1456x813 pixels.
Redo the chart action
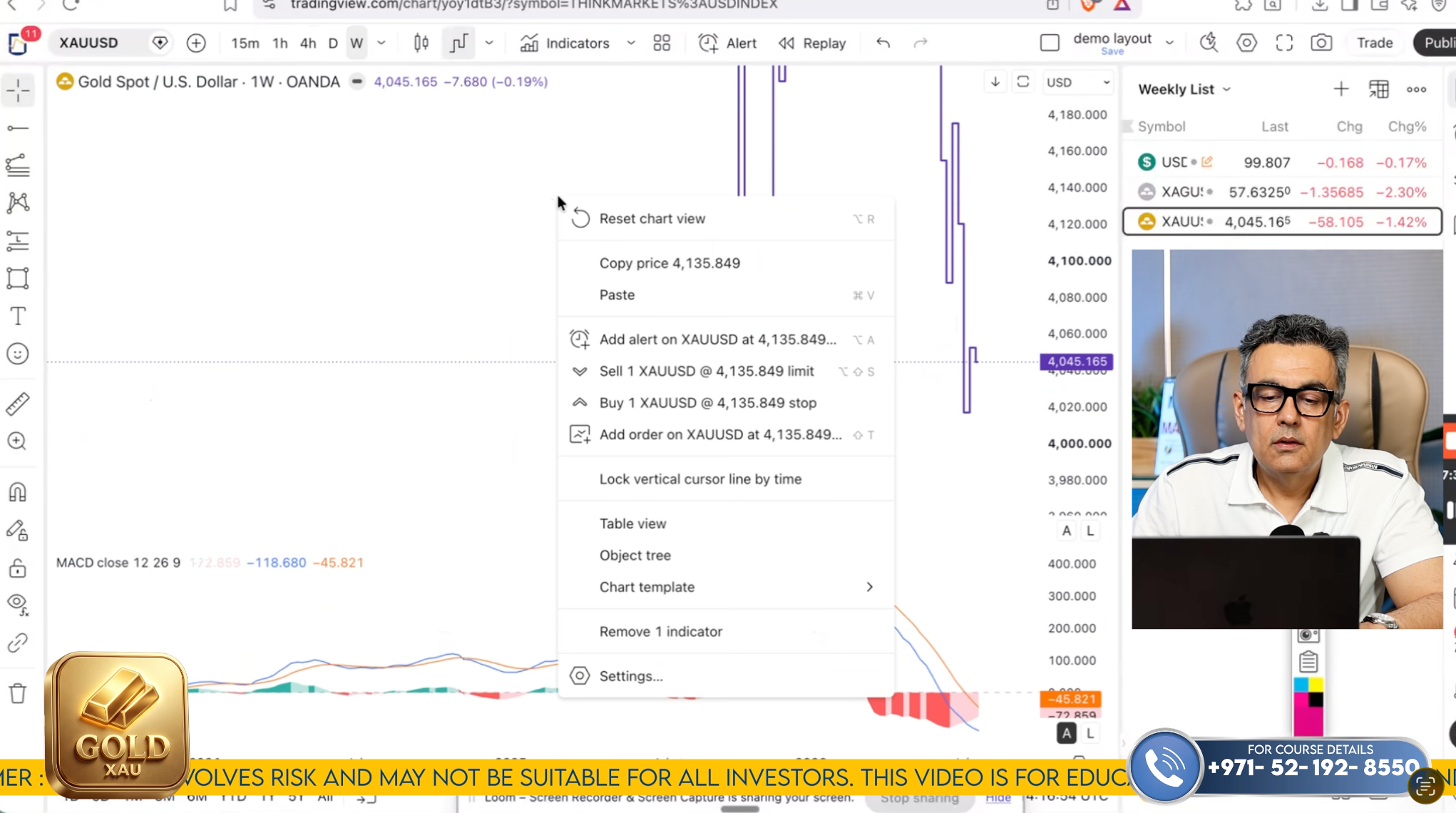click(921, 43)
